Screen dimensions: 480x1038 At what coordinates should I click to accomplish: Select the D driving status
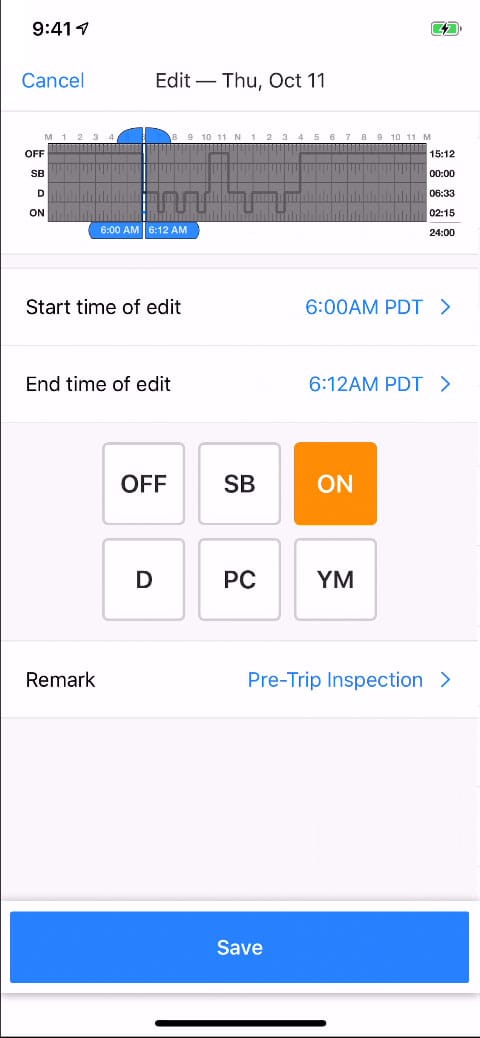tap(144, 580)
